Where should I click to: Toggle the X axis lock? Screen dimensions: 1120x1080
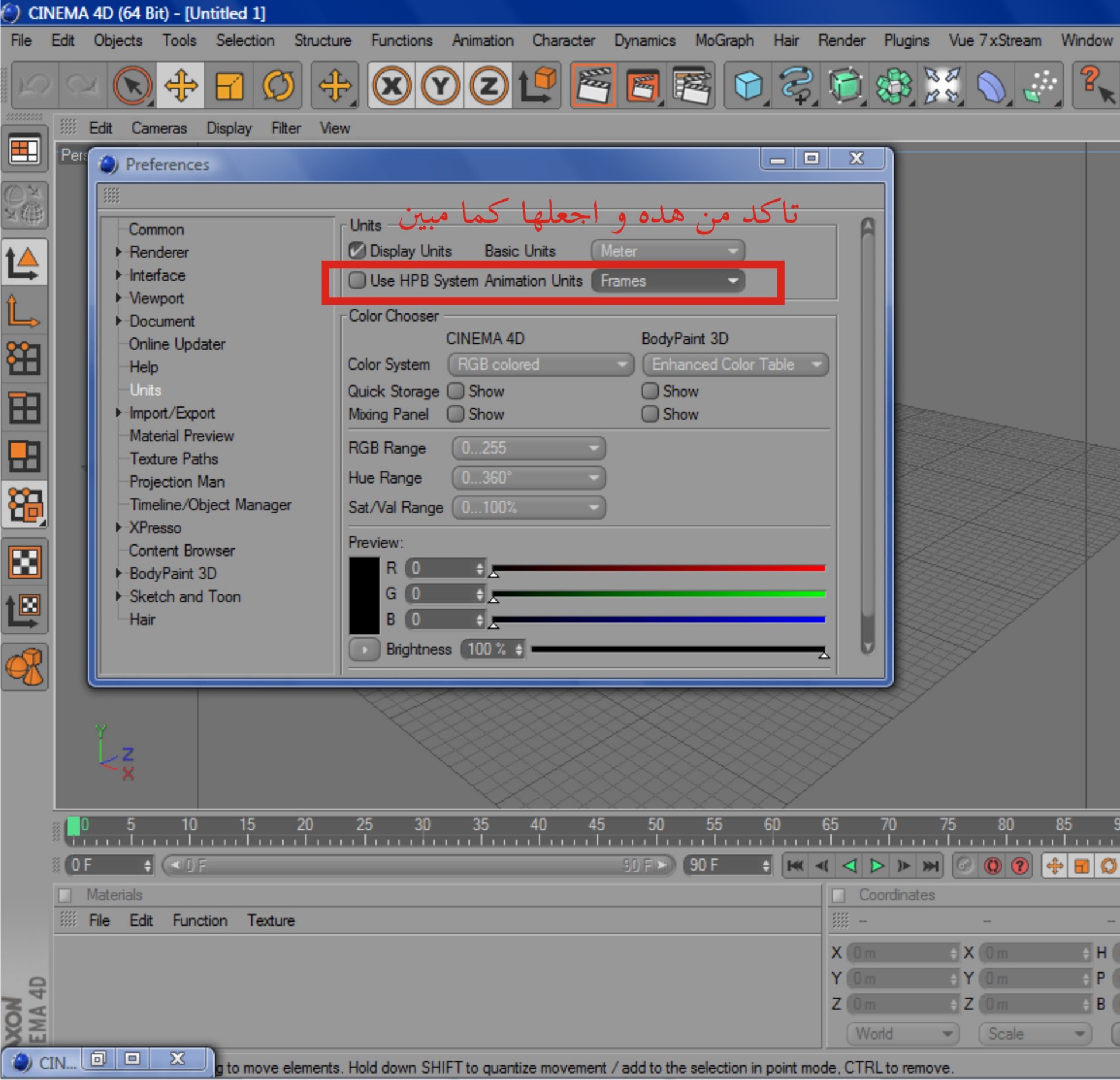(392, 86)
